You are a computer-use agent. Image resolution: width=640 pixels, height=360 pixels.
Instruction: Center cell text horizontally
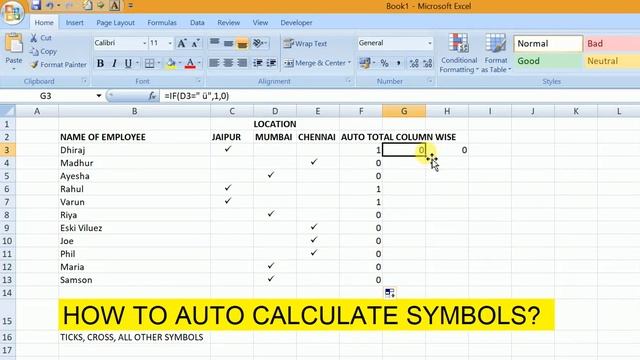pos(228,63)
